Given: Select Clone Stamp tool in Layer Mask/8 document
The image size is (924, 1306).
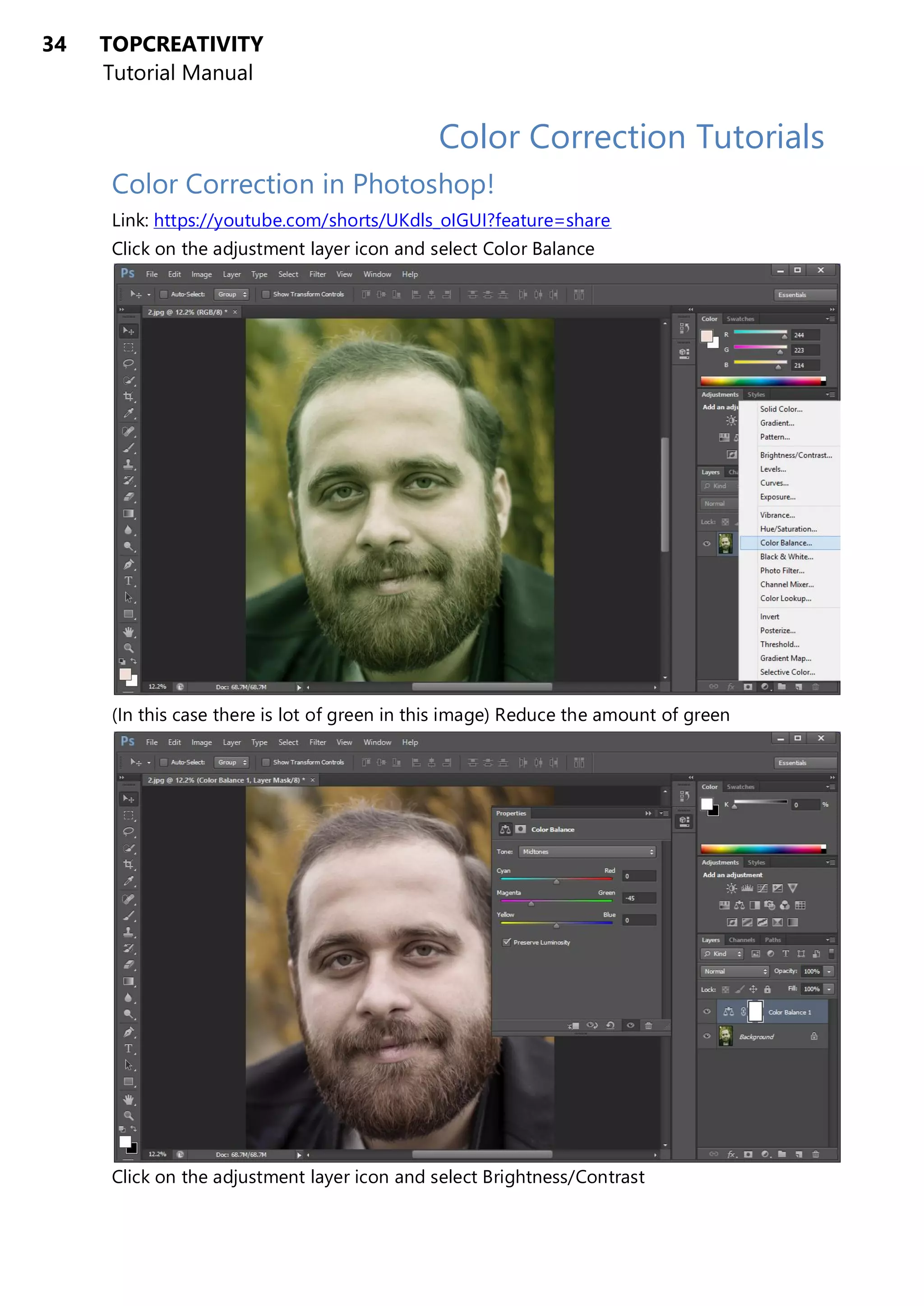Looking at the screenshot, I should (129, 932).
